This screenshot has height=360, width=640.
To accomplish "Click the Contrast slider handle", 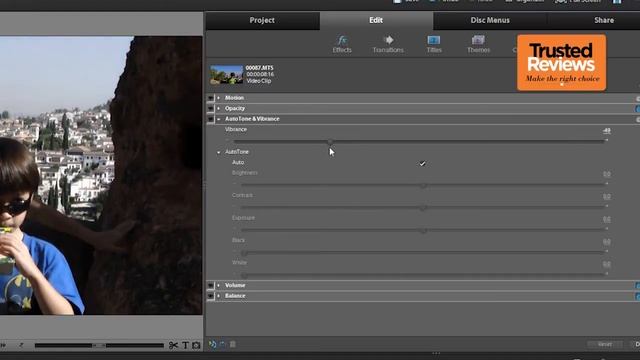I will 424,208.
